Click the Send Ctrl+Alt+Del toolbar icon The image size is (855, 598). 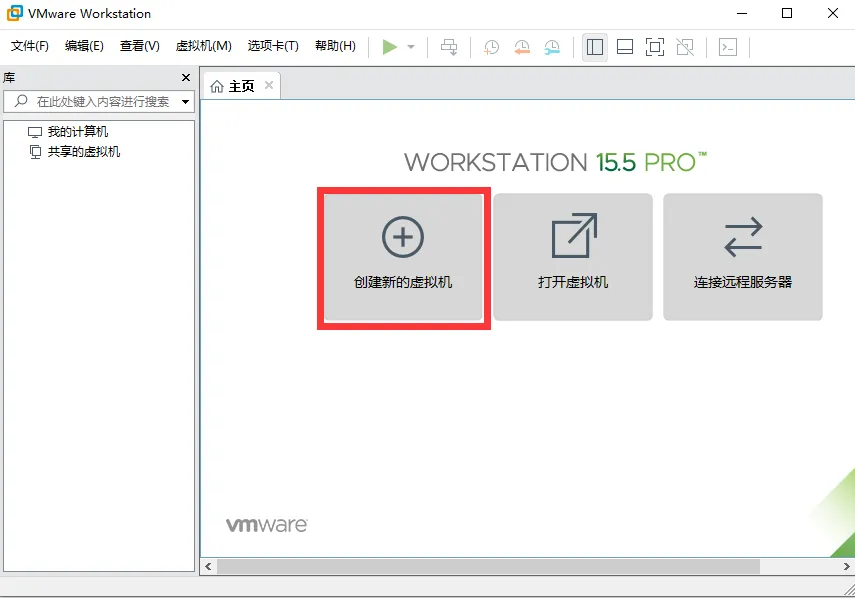click(x=449, y=47)
